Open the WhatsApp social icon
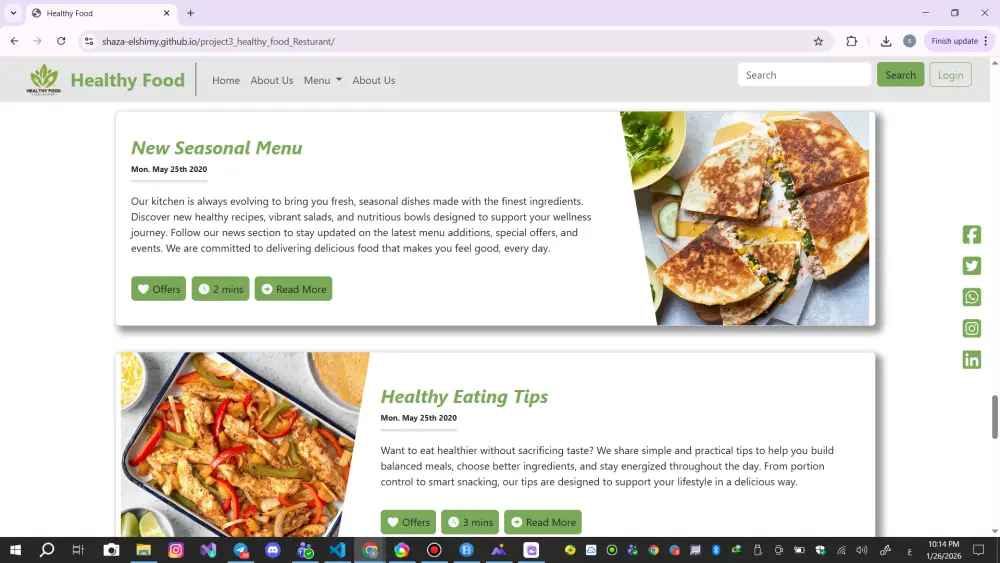Screen dimensions: 1000x563 (x=971, y=297)
